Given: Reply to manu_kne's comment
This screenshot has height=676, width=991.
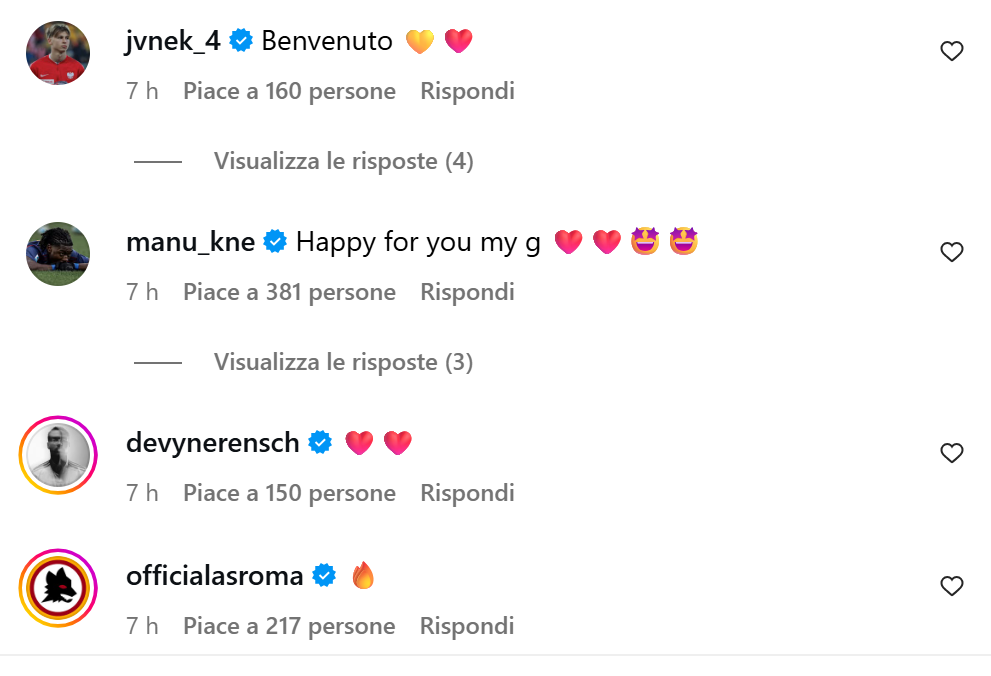Looking at the screenshot, I should coord(467,293).
